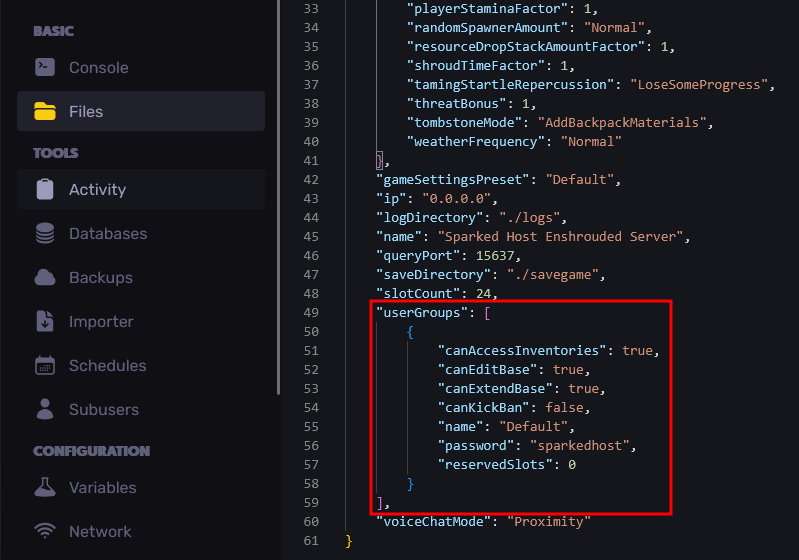The width and height of the screenshot is (799, 560).
Task: Click the canKickBan false value
Action: [564, 408]
